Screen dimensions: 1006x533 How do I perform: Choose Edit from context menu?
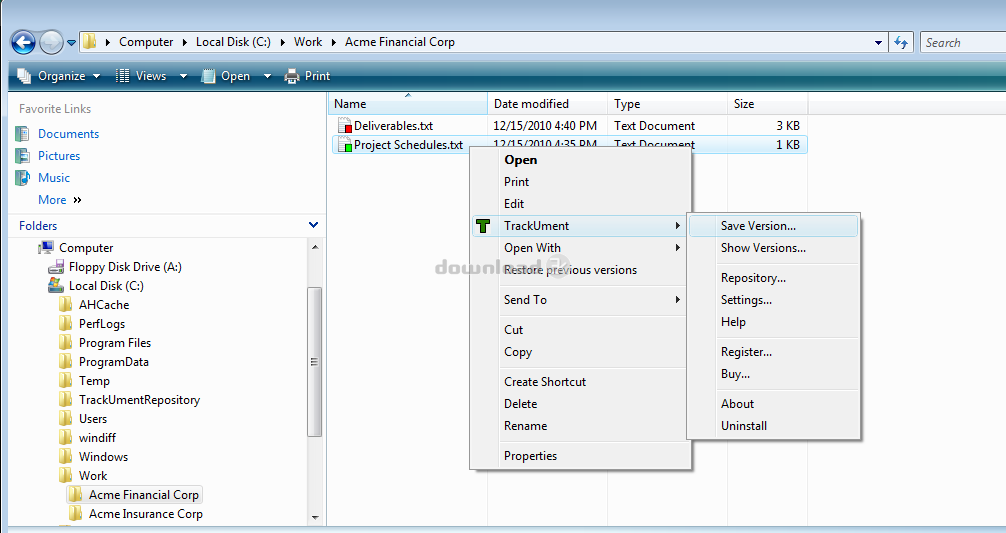click(x=514, y=203)
